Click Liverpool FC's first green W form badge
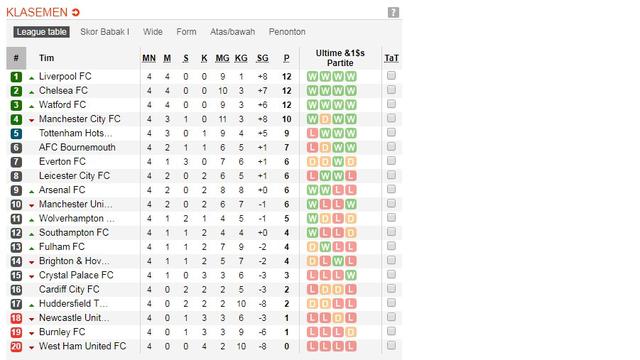 pyautogui.click(x=312, y=76)
